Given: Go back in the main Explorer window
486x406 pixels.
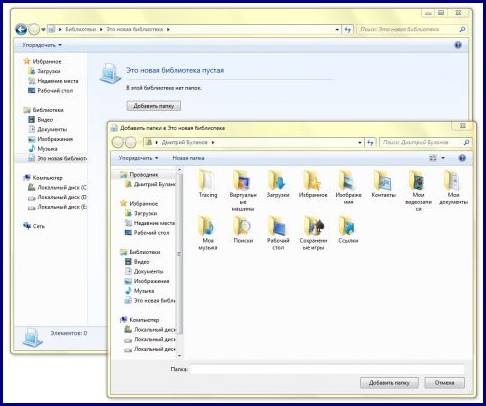Looking at the screenshot, I should [x=21, y=29].
